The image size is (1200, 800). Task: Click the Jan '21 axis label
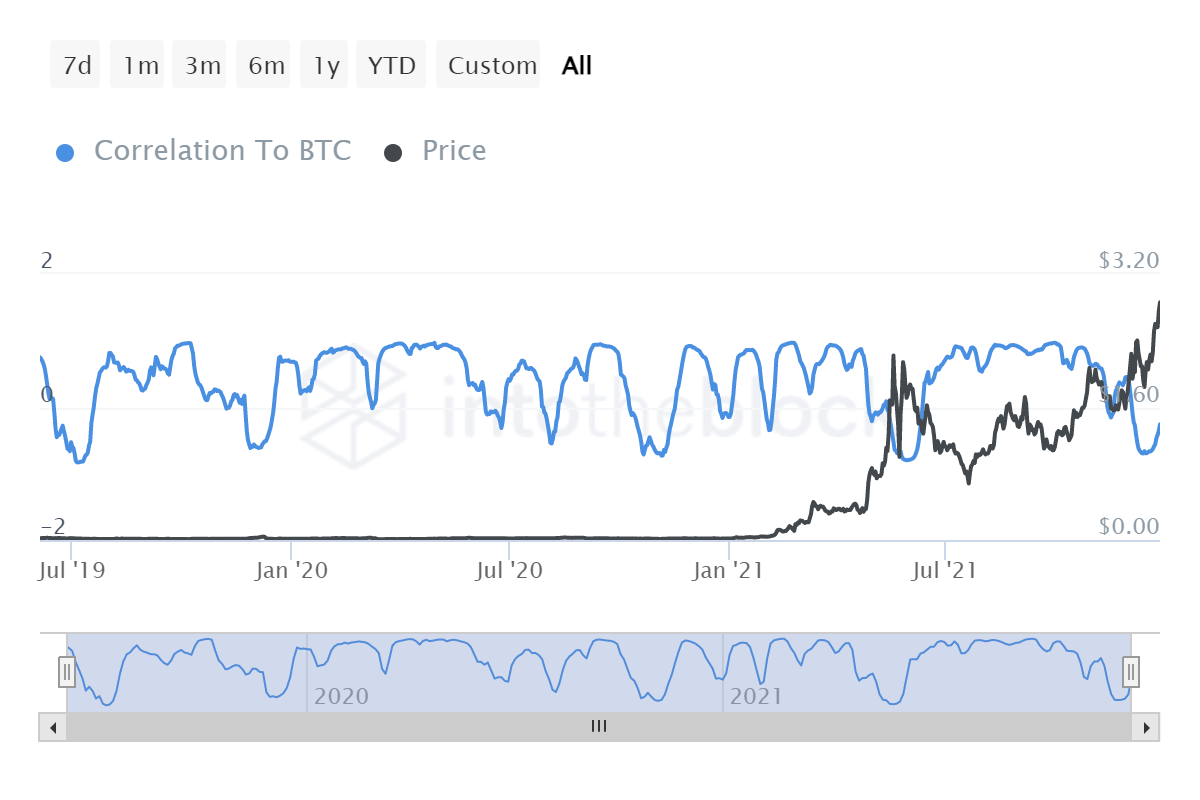(x=729, y=571)
